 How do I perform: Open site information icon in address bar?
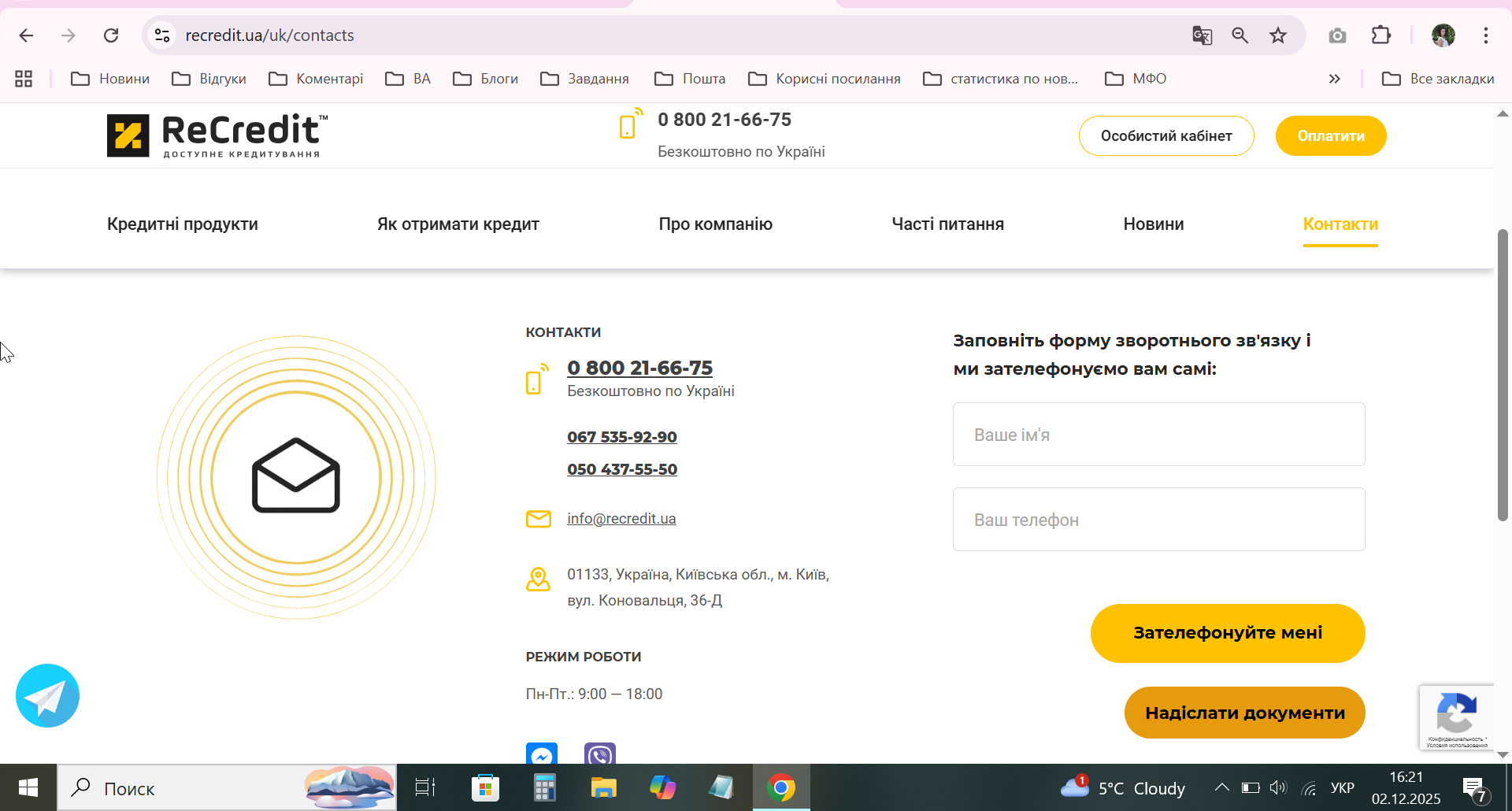point(162,35)
